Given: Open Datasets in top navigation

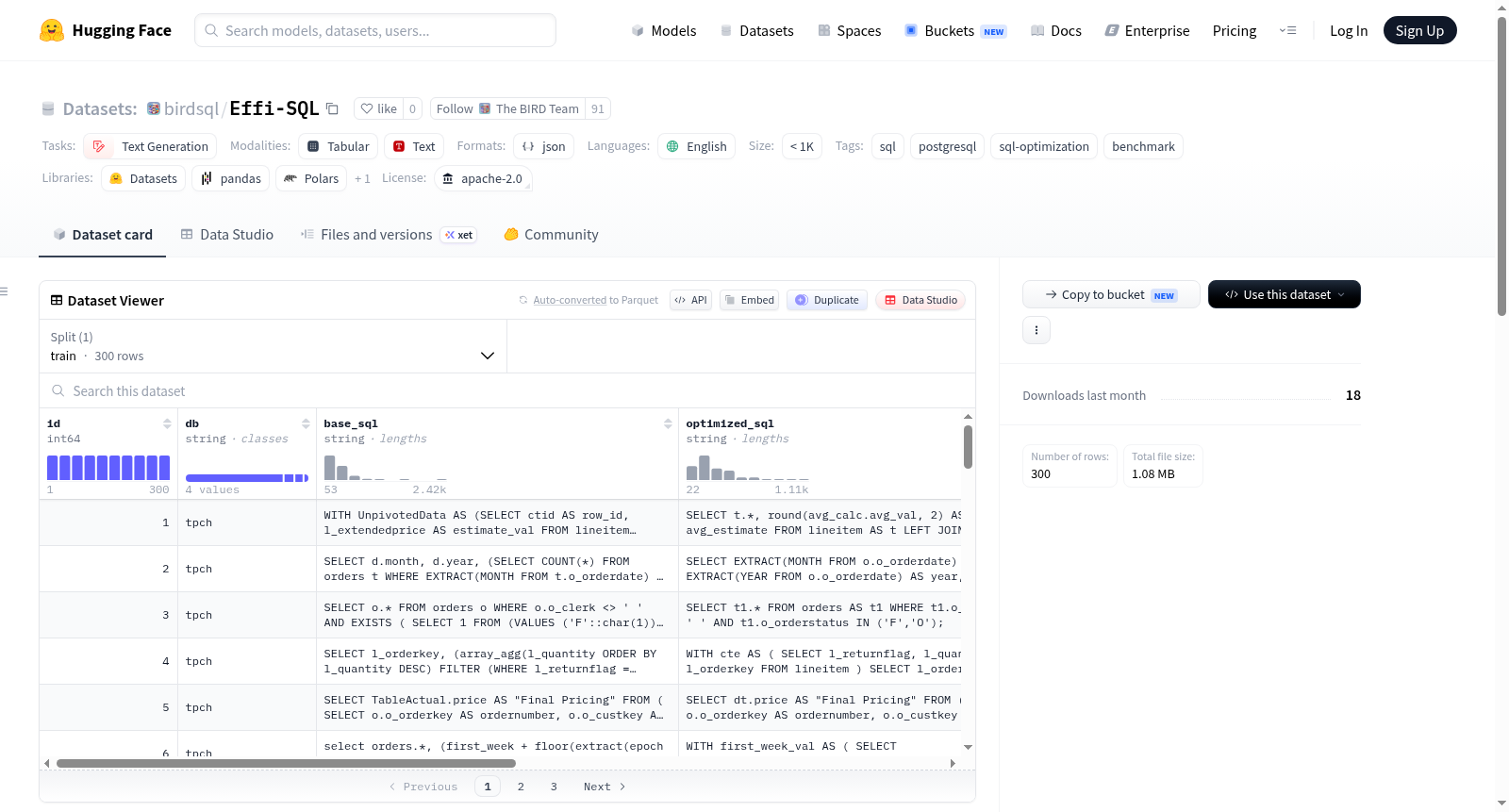Looking at the screenshot, I should [756, 30].
